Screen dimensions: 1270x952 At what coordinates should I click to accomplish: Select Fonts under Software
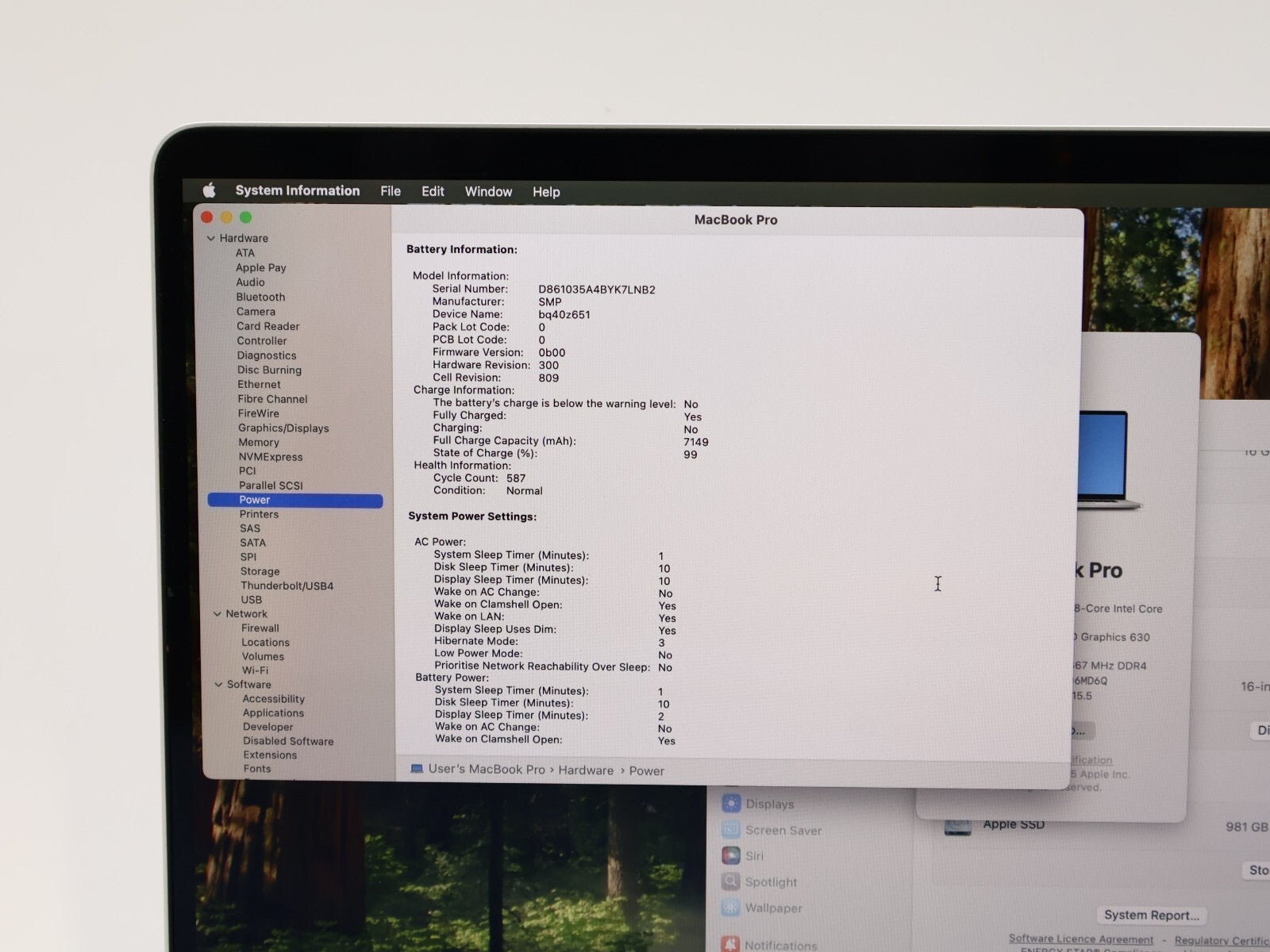click(x=257, y=769)
